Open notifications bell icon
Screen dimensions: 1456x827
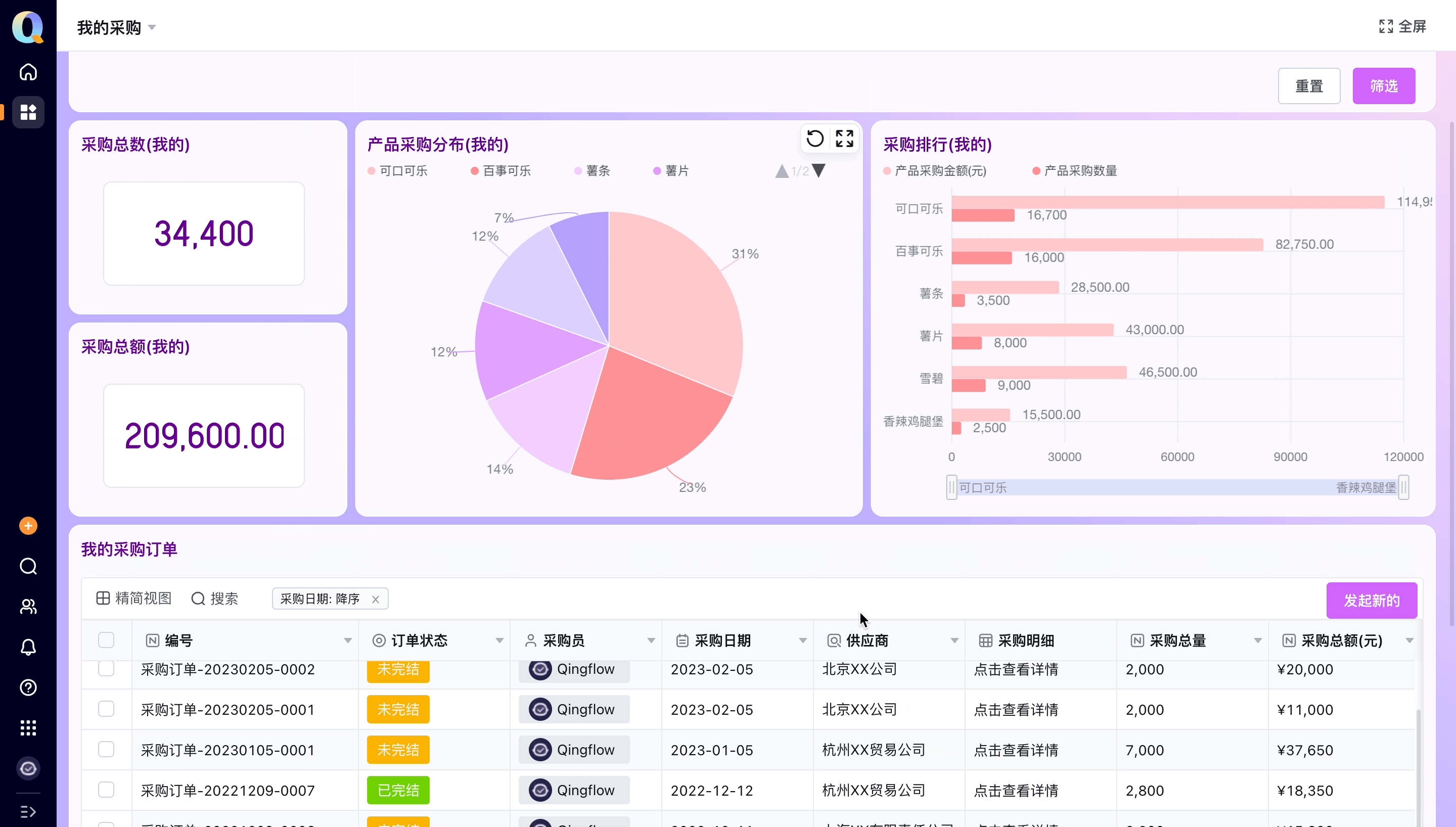pos(28,647)
